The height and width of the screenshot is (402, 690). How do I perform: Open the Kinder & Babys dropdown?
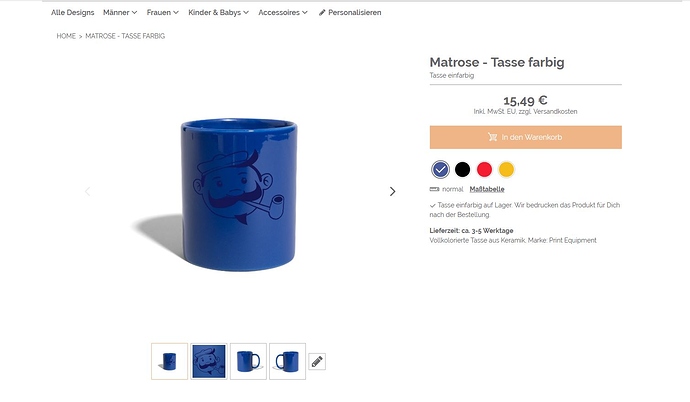coord(217,13)
